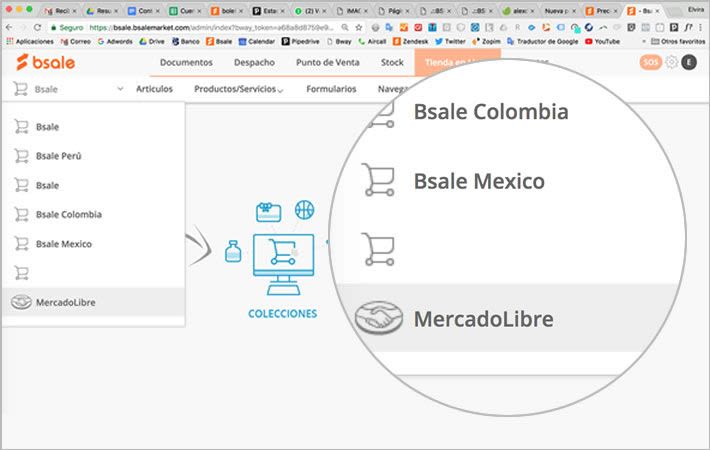The image size is (710, 450).
Task: Open the Documentos tab
Action: coord(186,62)
